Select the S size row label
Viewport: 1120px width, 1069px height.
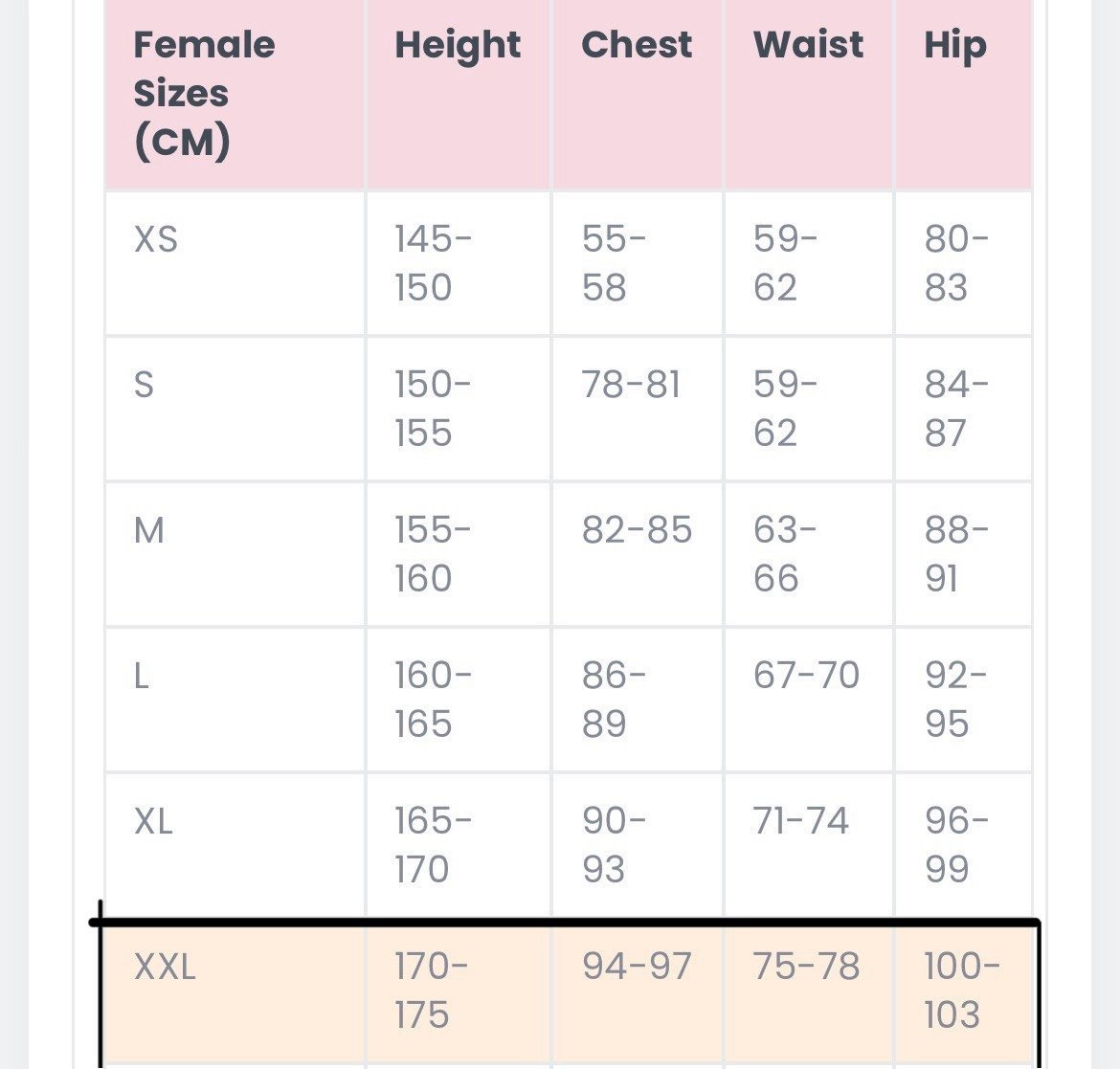[x=144, y=385]
